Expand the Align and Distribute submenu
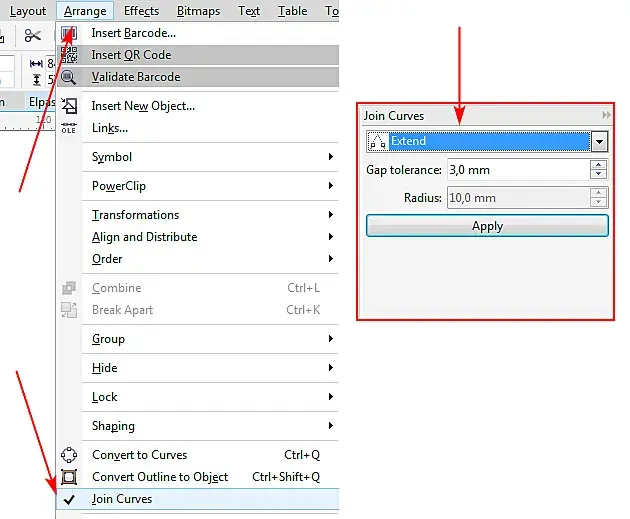This screenshot has width=630, height=519. [x=331, y=237]
